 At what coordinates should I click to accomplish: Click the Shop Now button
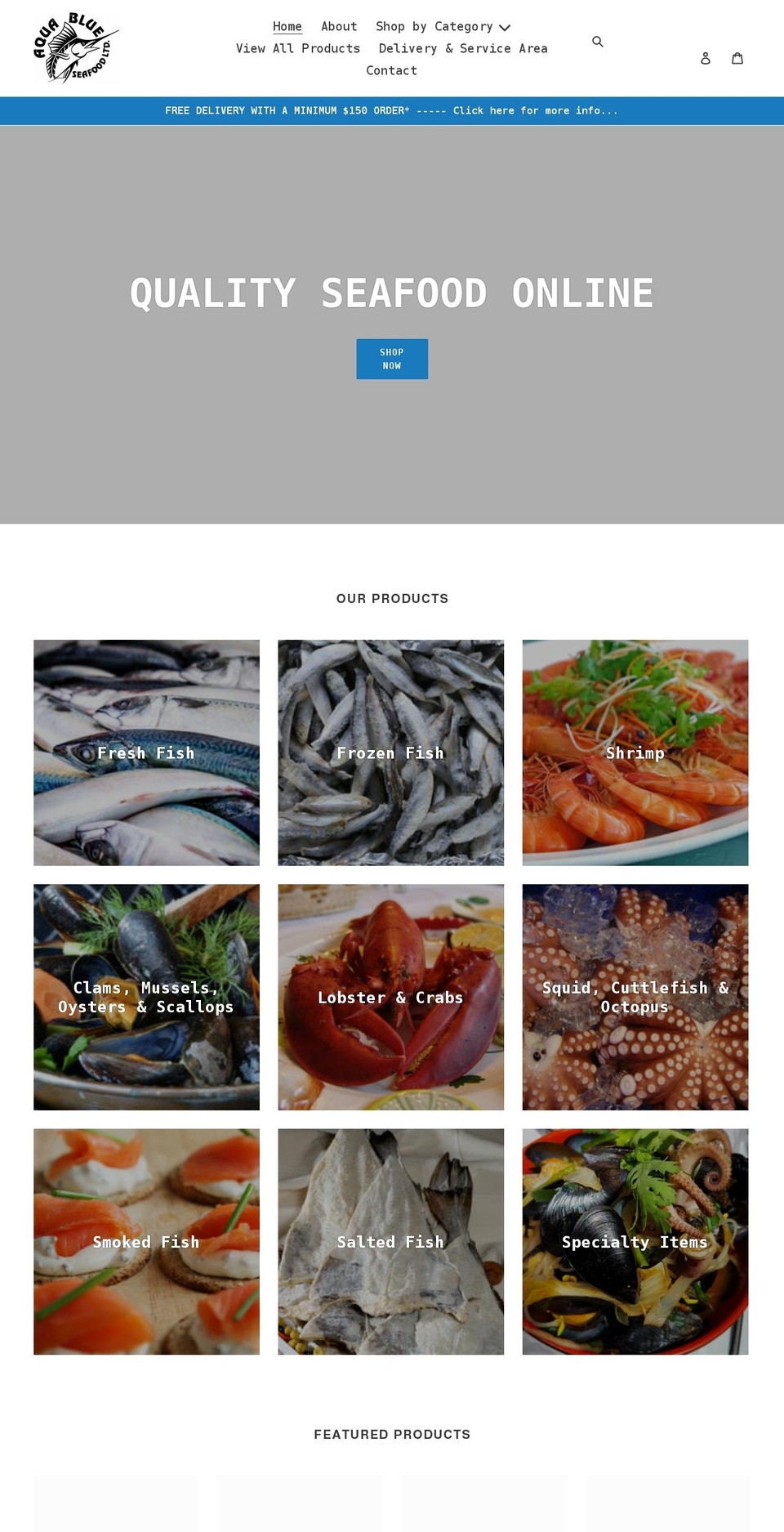tap(392, 359)
